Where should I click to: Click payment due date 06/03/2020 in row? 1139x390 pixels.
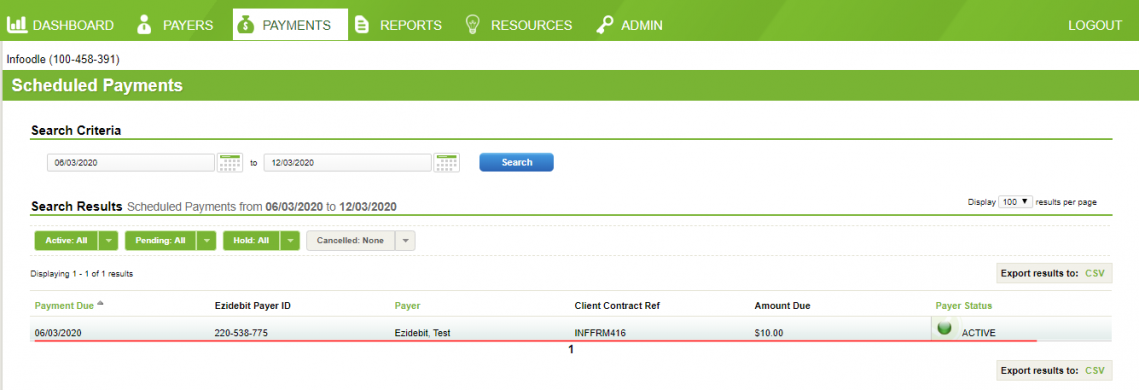coord(58,333)
